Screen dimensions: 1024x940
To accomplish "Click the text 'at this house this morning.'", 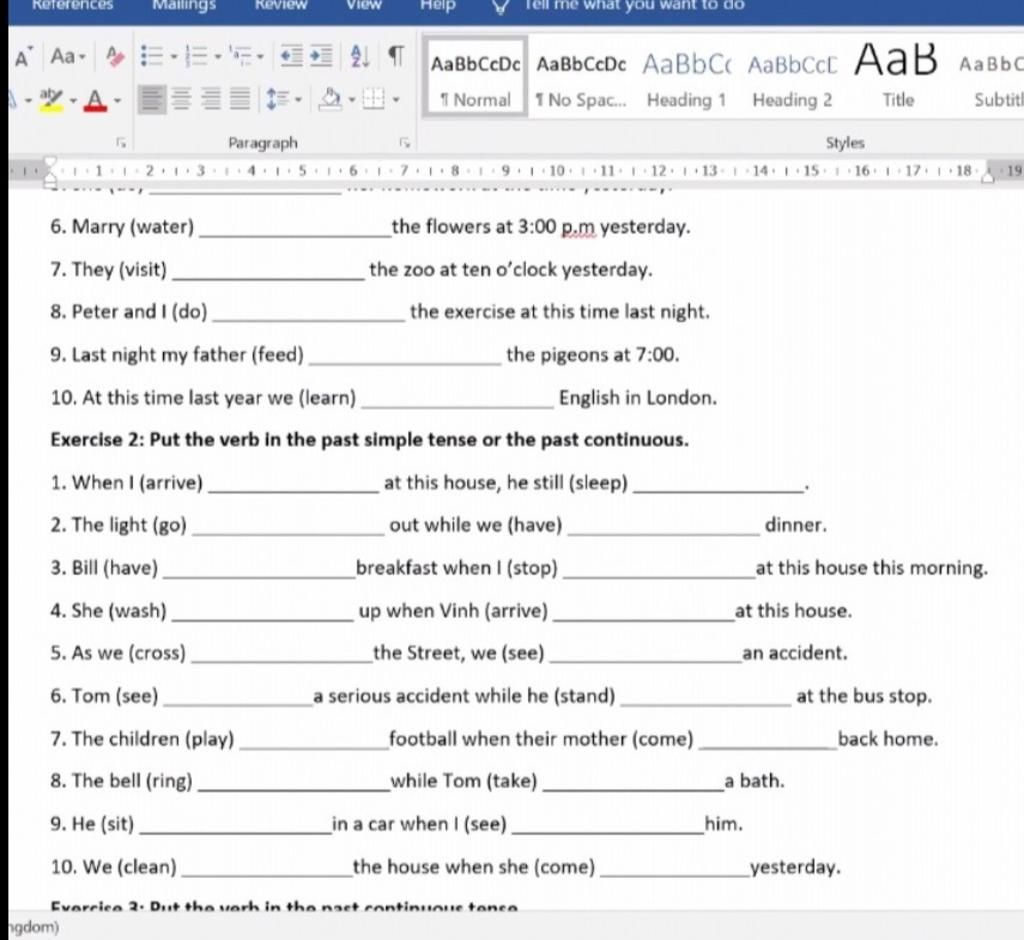I will click(x=872, y=568).
